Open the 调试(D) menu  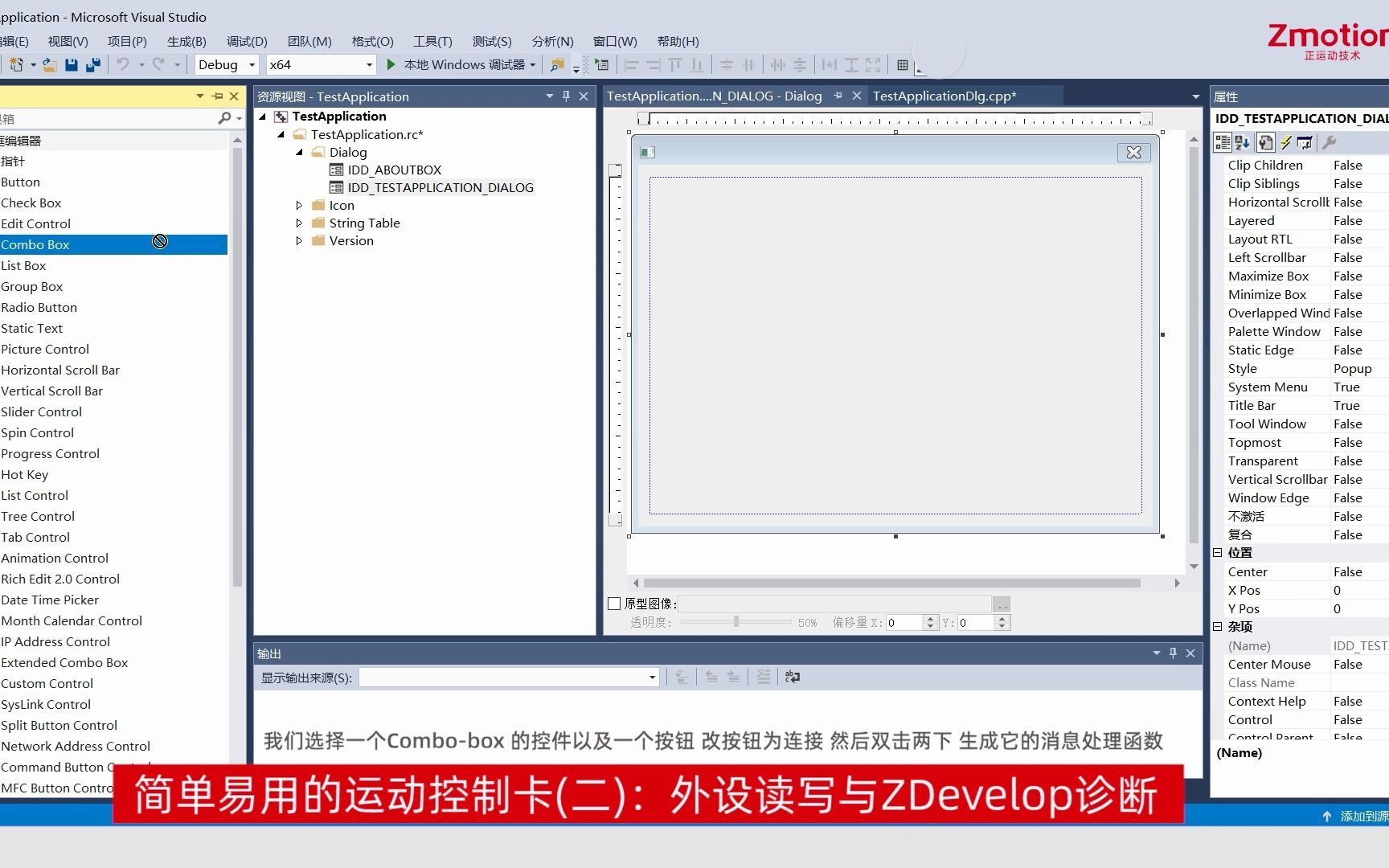246,41
